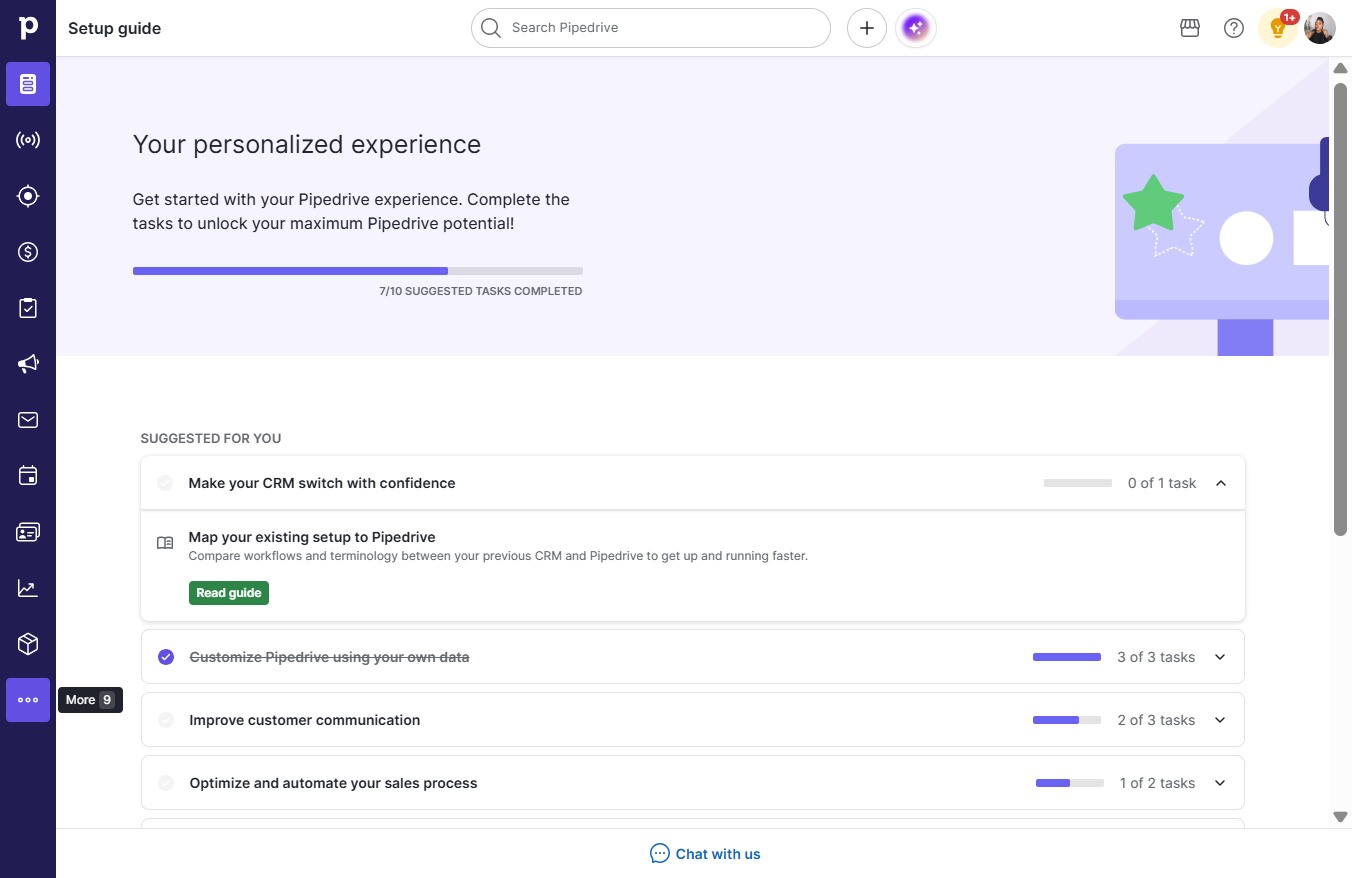Viewport: 1352px width, 878px height.
Task: Click the 3 of 3 tasks progress bar
Action: (x=1067, y=657)
